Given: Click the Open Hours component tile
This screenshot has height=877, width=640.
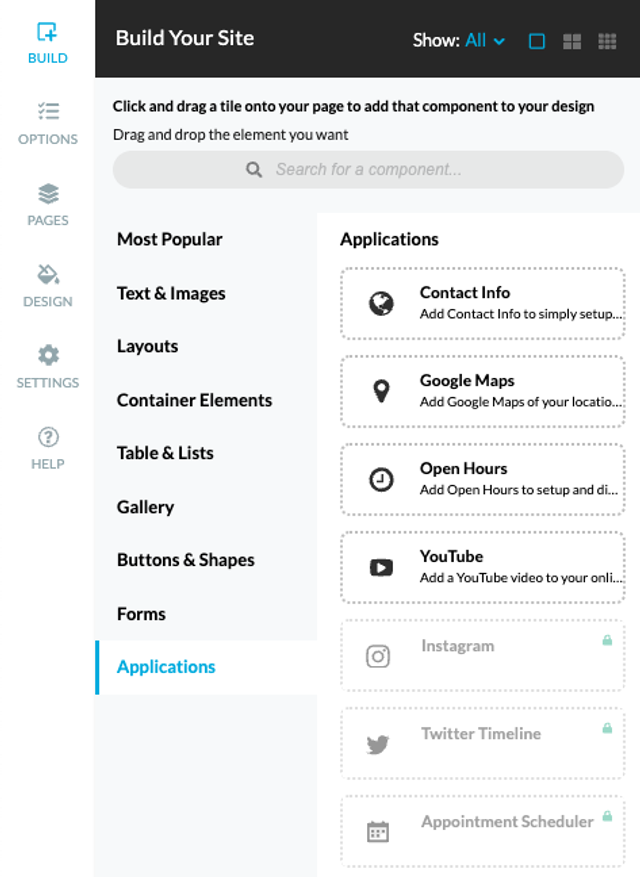Looking at the screenshot, I should (482, 479).
